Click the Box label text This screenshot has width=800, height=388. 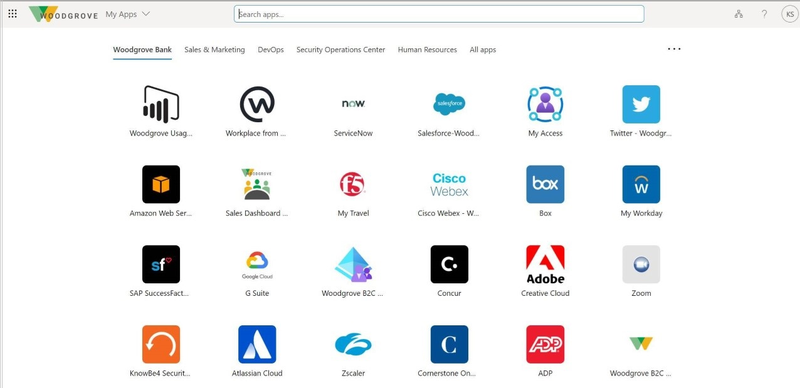(545, 213)
